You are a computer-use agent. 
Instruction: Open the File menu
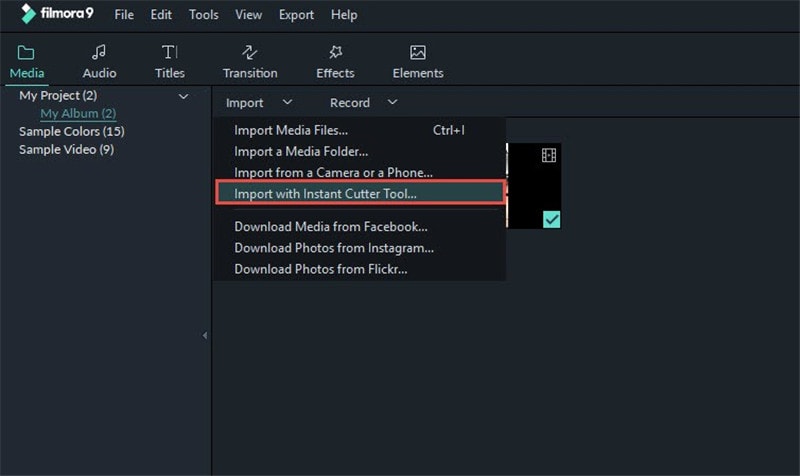(124, 15)
